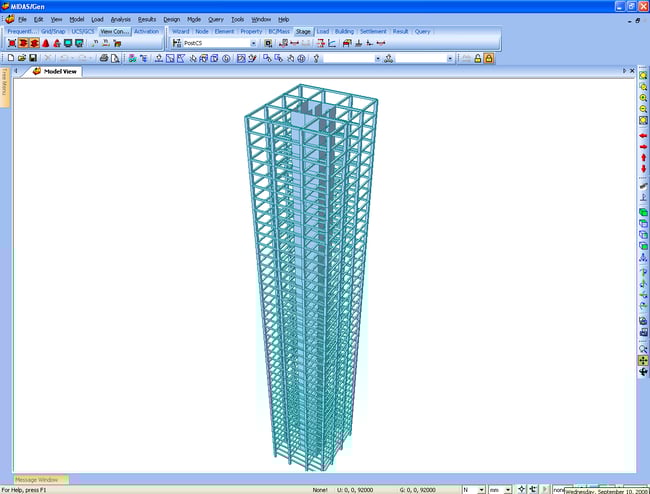Click the Print Preview icon

pos(115,58)
